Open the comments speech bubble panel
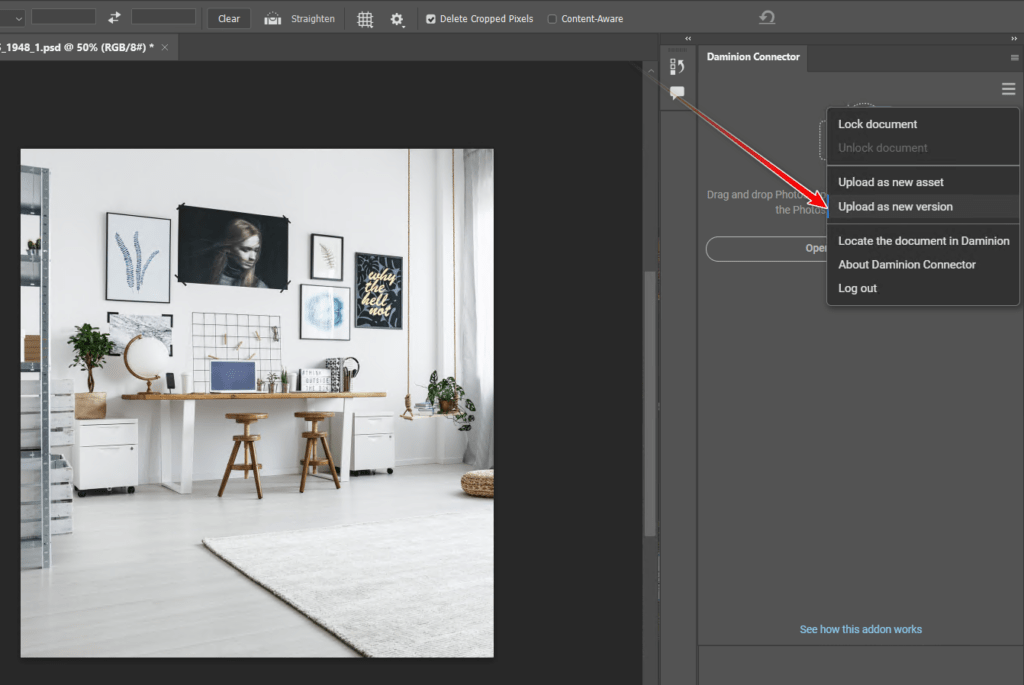The image size is (1024, 685). (677, 93)
